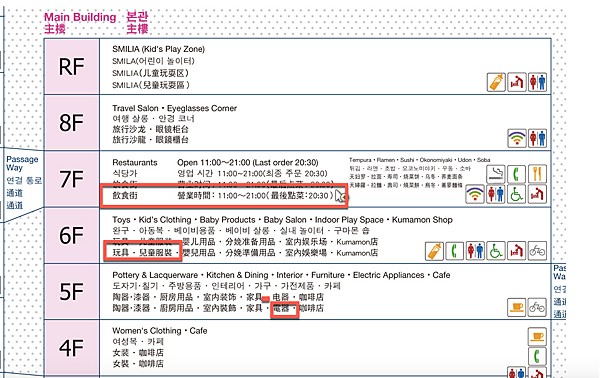Click 'Kumamon Shop' text on 6F
Screen dimensions: 600x378
(422, 220)
